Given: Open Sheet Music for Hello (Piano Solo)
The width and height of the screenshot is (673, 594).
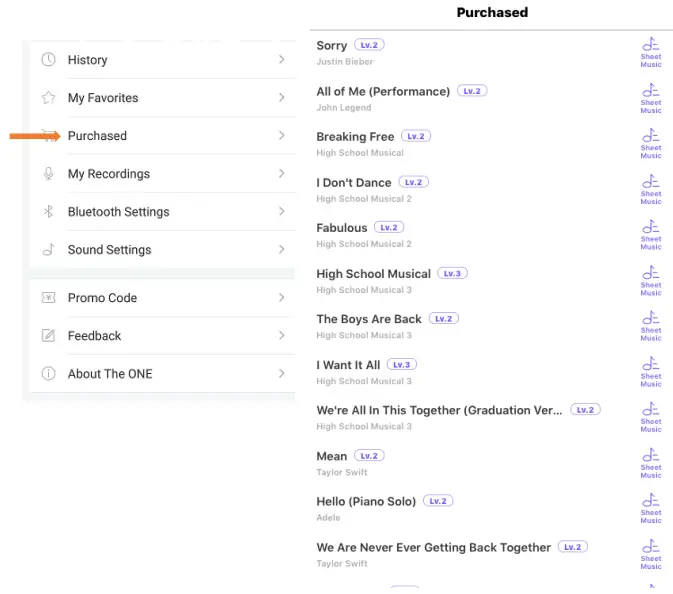Looking at the screenshot, I should (651, 508).
